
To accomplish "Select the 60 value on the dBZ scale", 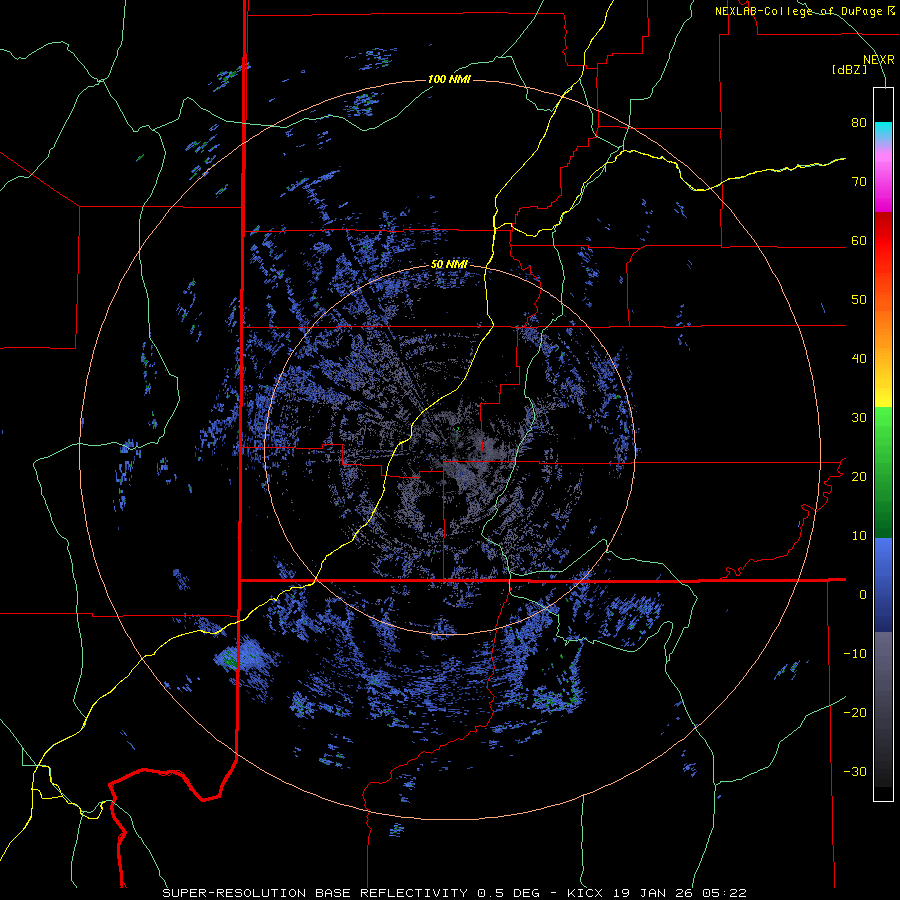I will (x=859, y=240).
